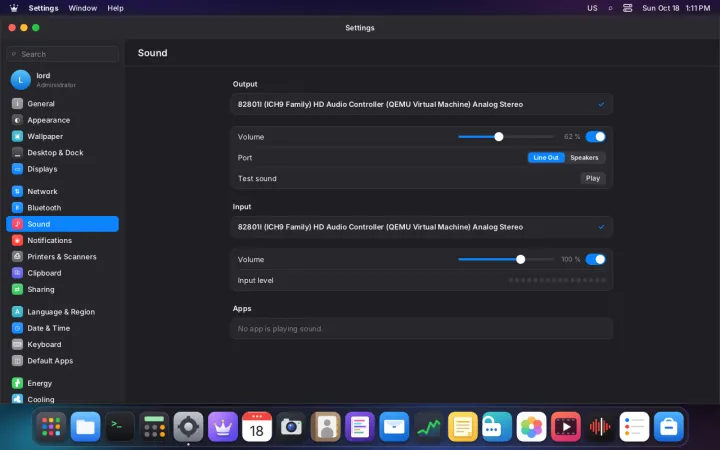Viewport: 720px width, 450px height.
Task: Adjust the input Volume slider
Action: (506, 259)
